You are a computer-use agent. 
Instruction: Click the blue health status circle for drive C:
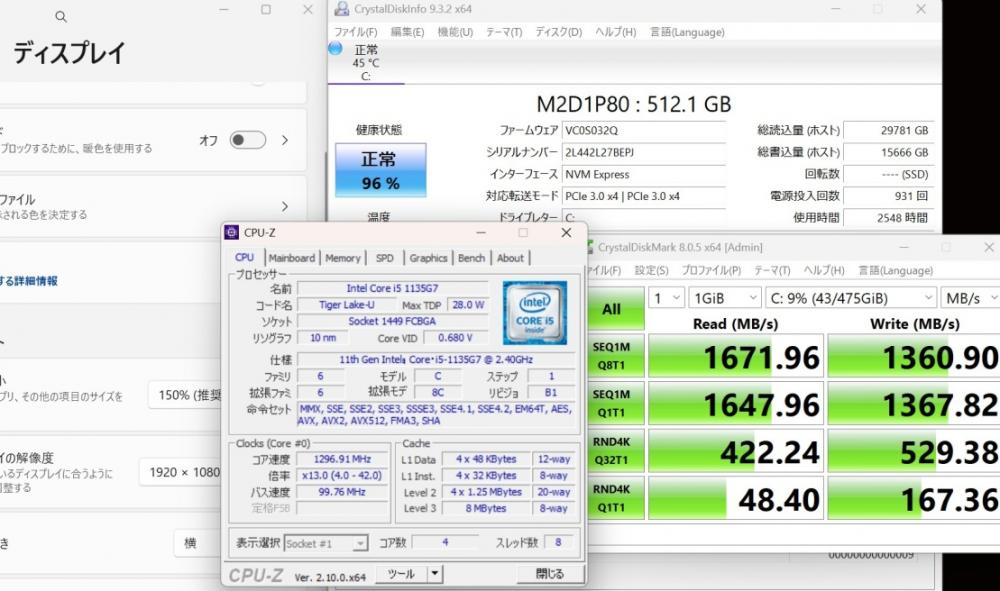335,48
